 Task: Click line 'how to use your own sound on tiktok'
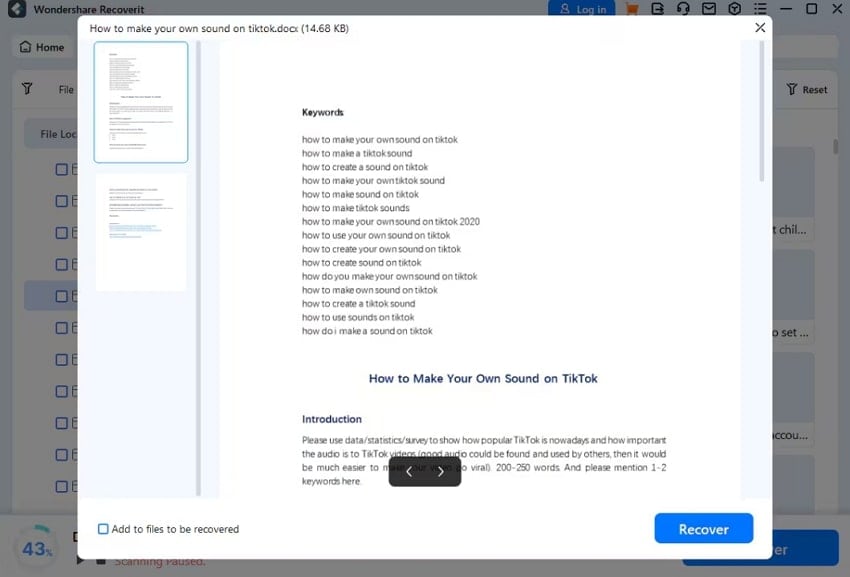click(376, 235)
